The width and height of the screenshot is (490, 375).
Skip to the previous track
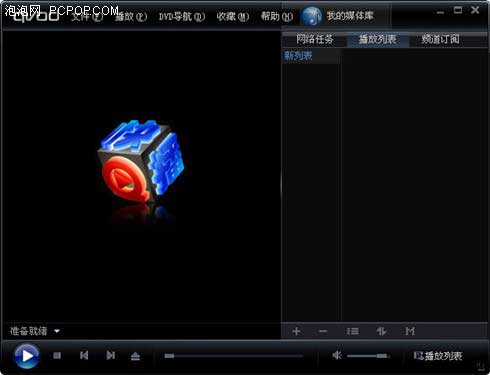click(x=84, y=356)
